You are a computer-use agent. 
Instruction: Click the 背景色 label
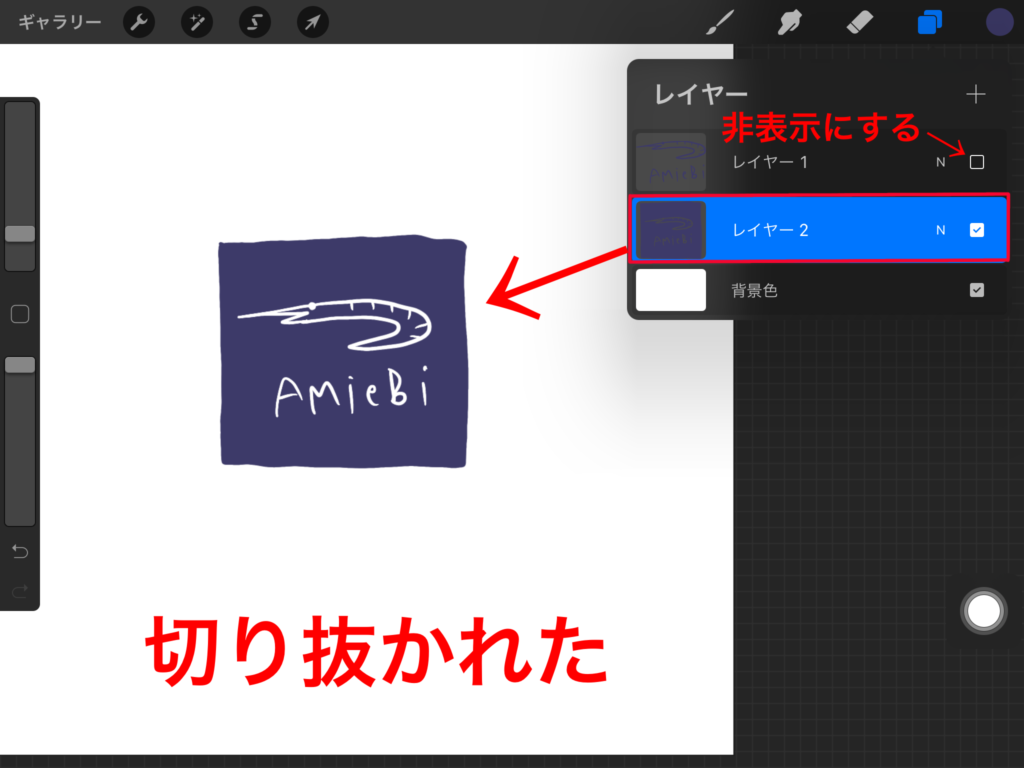tap(754, 291)
